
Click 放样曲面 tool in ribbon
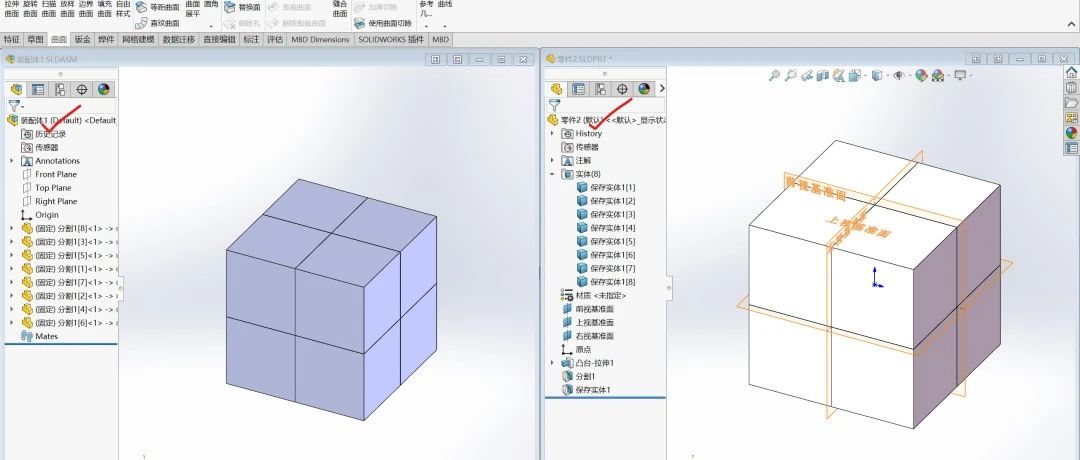[x=67, y=8]
